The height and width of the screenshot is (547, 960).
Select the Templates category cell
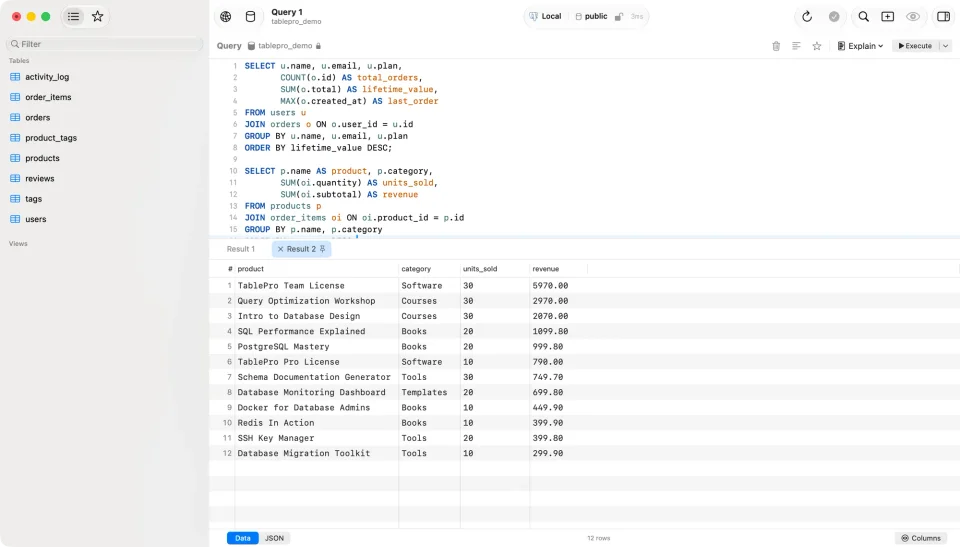click(429, 393)
